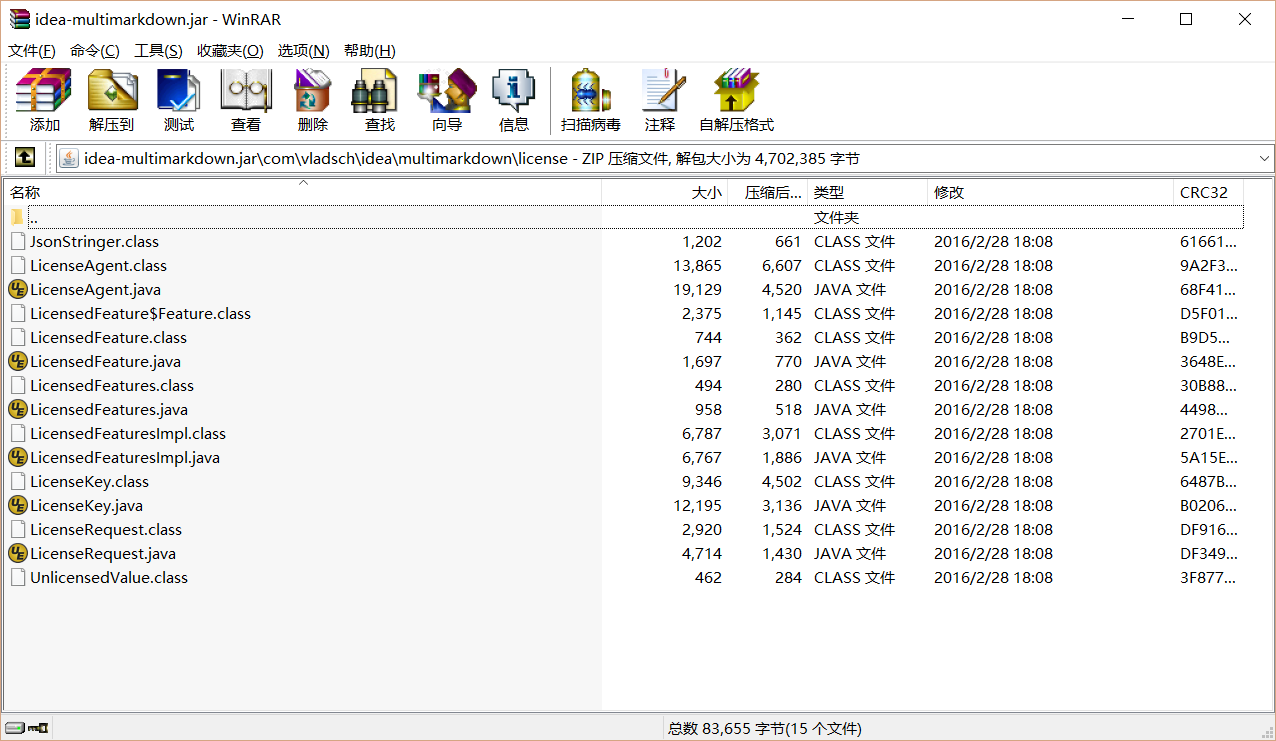Open the Commands (命令) menu
Viewport: 1276px width, 741px height.
[94, 51]
